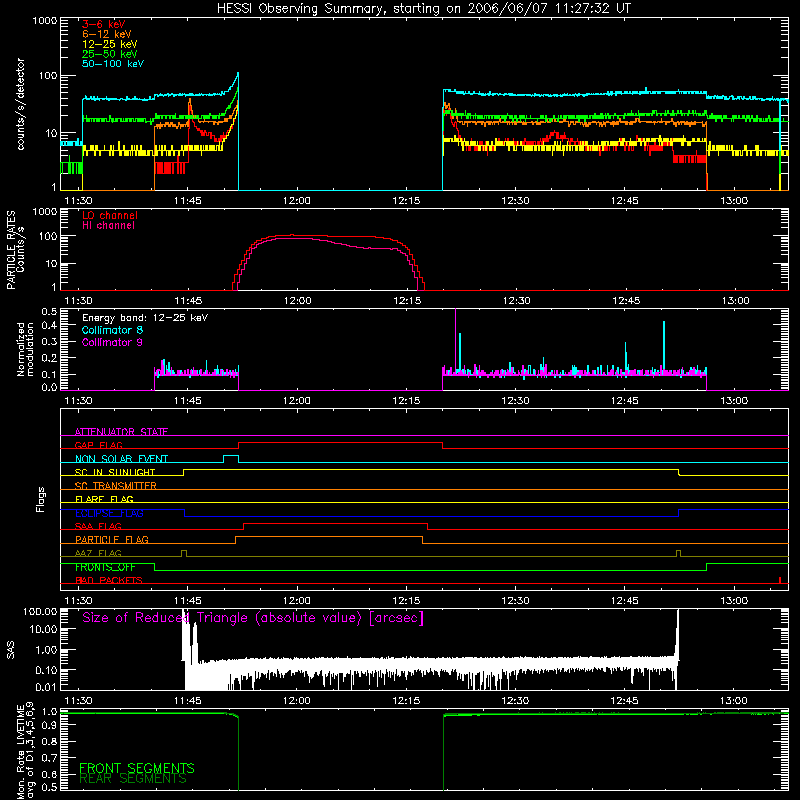Click the counts/s/detector axis label
Screen dimensions: 800x800
point(21,104)
